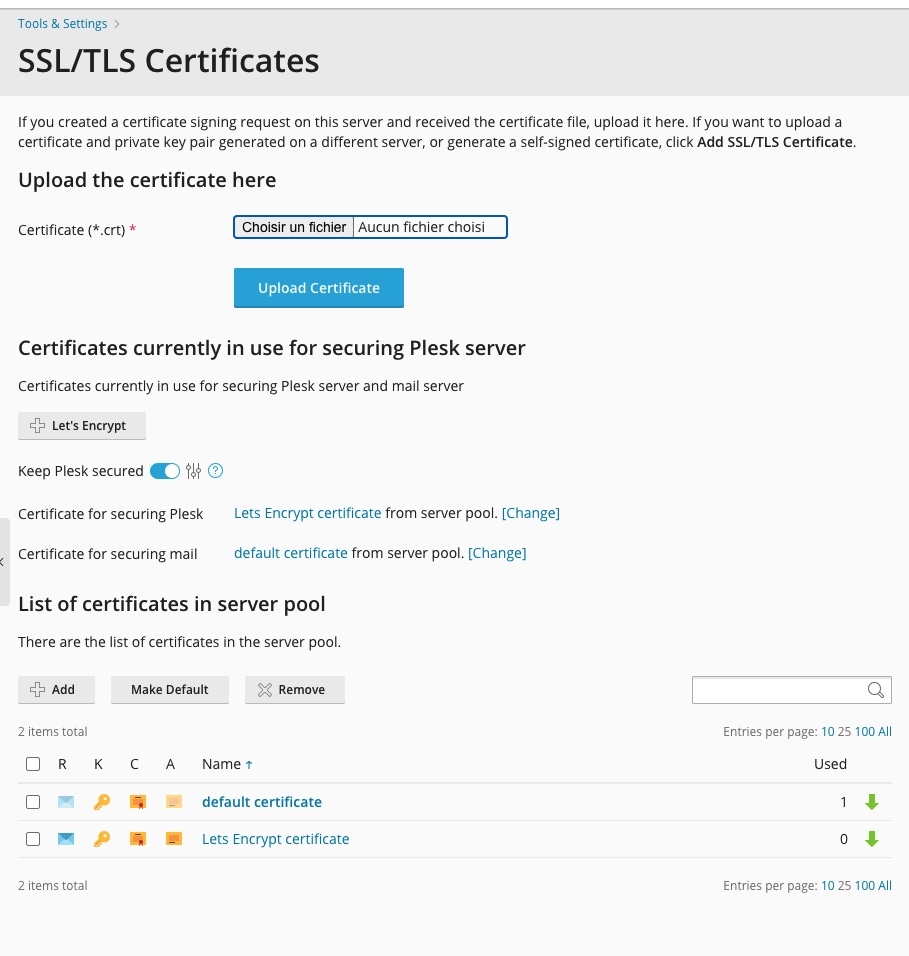Click the search magnifier icon

coord(875,690)
